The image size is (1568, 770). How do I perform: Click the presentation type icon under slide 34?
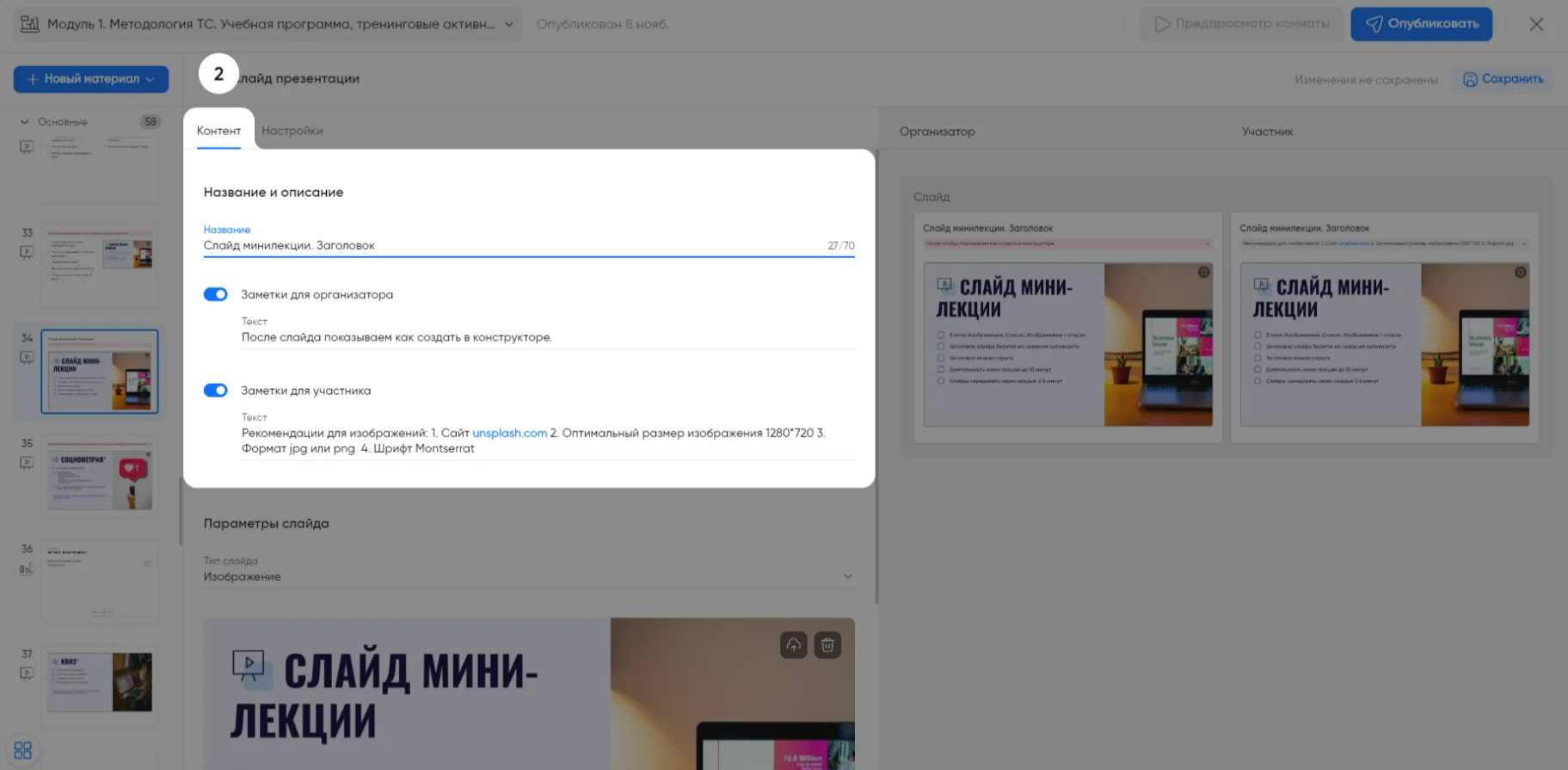27,357
